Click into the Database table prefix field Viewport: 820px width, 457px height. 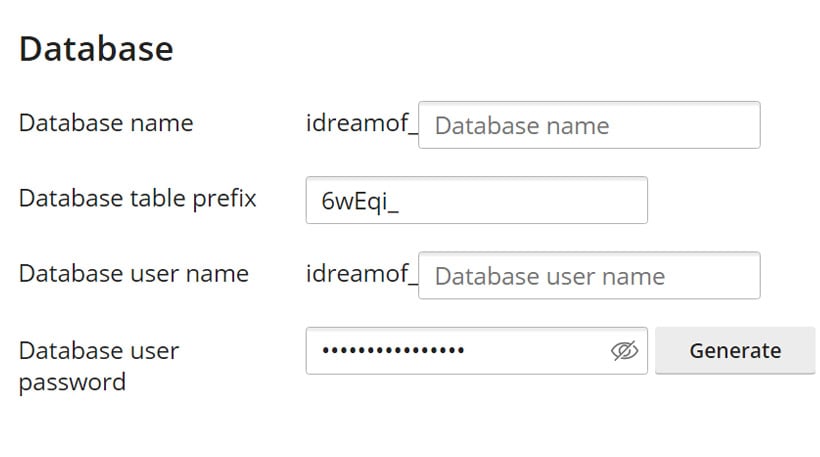476,200
